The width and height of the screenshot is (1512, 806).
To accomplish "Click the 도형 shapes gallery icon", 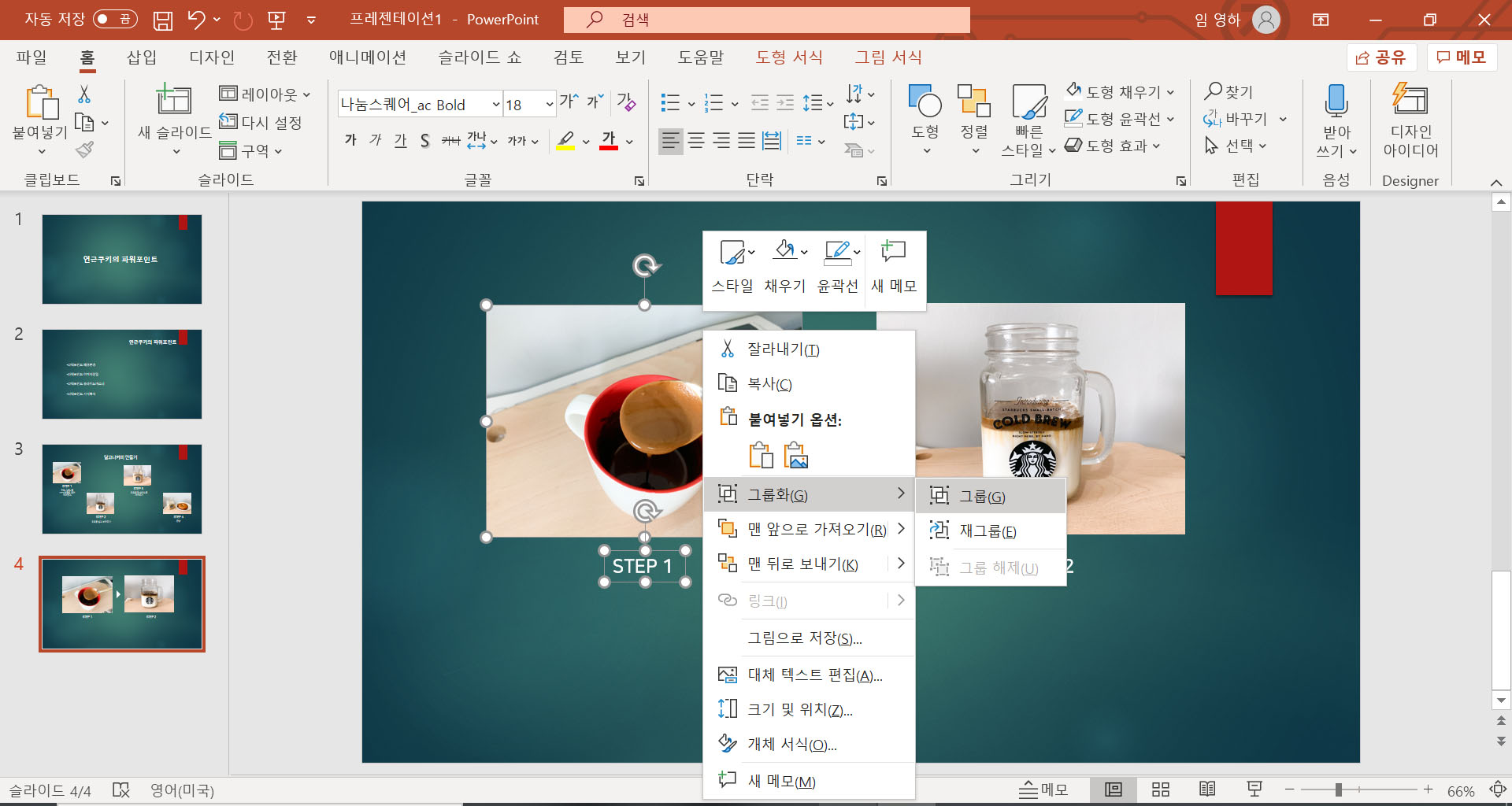I will (x=925, y=101).
